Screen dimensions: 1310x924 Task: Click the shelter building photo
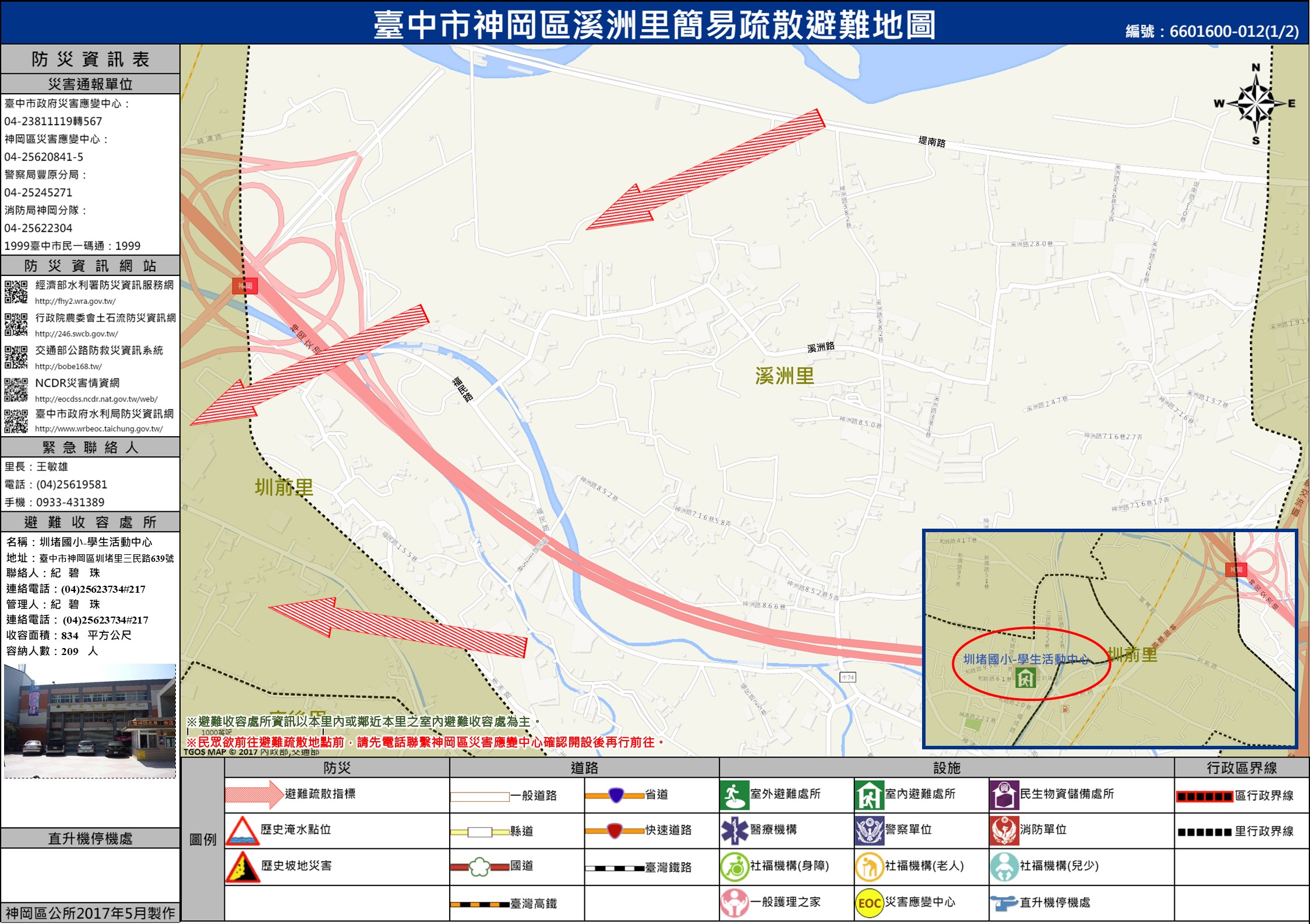click(x=90, y=720)
